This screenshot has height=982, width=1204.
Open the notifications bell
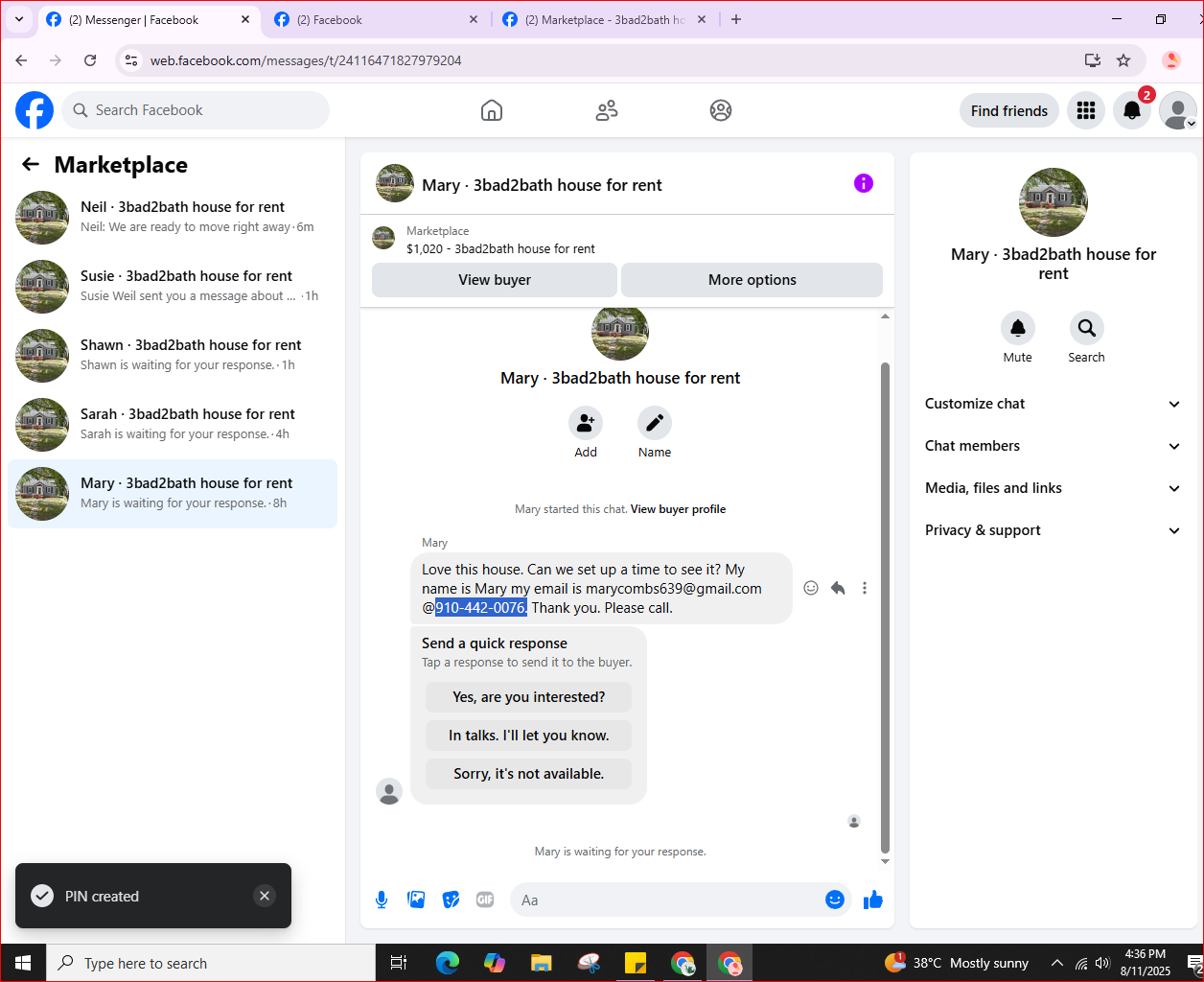[x=1132, y=110]
